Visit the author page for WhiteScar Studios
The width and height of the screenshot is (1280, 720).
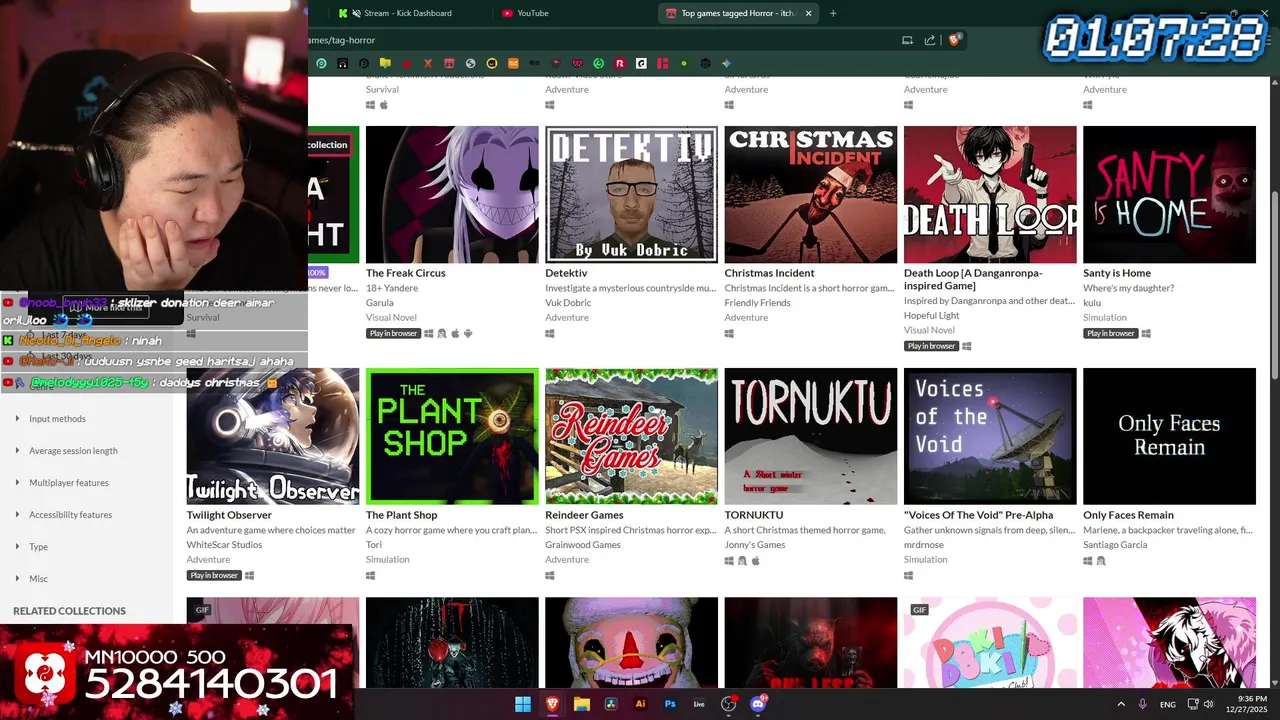tap(224, 545)
